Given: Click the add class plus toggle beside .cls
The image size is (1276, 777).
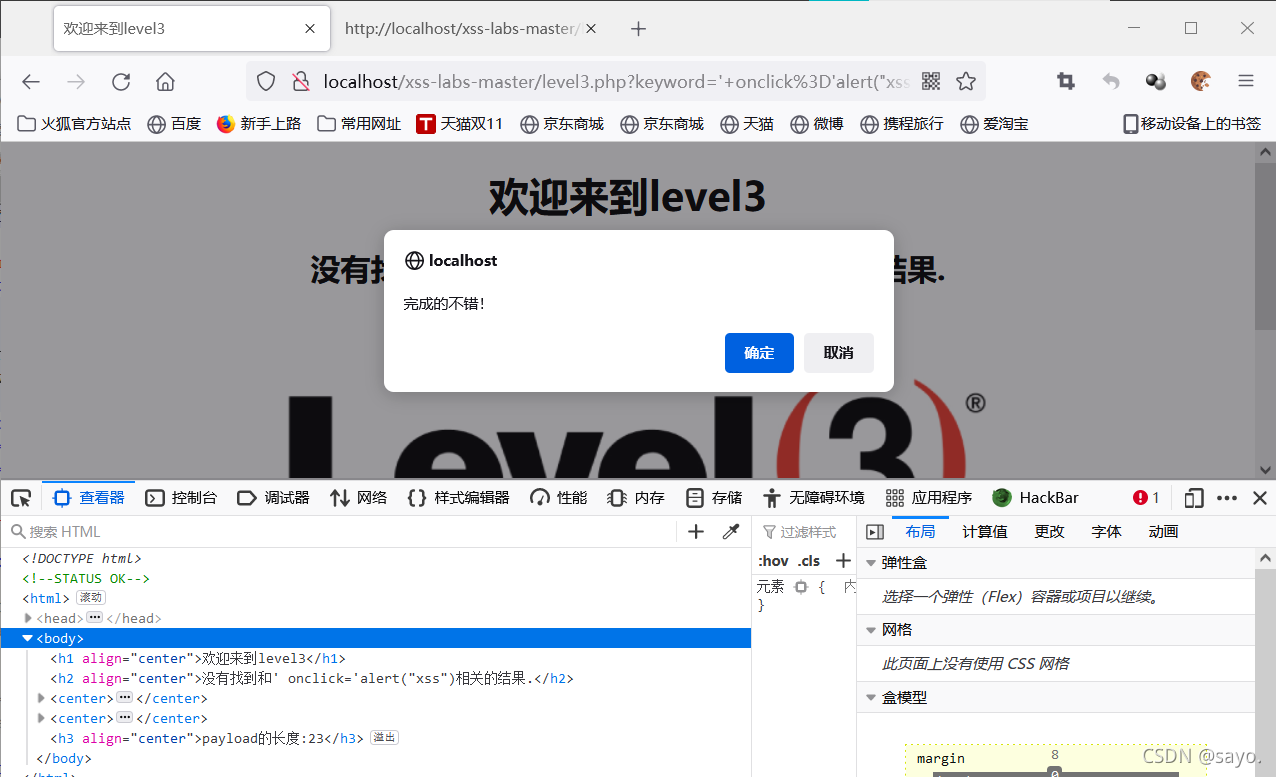Looking at the screenshot, I should click(x=843, y=561).
